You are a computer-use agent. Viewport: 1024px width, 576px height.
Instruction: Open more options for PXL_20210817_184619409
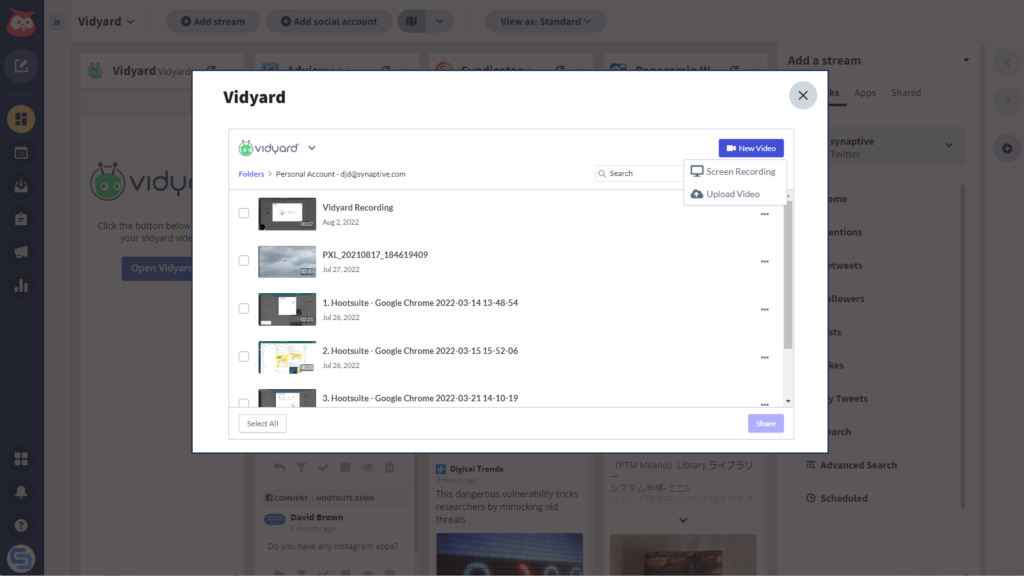point(765,261)
